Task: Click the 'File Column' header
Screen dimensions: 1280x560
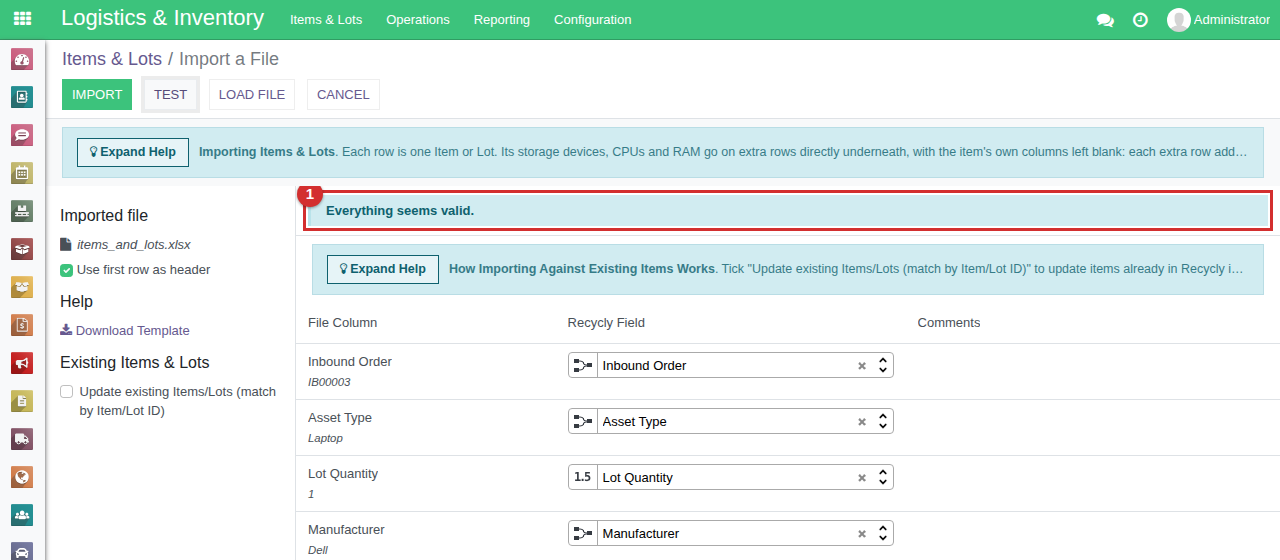Action: point(343,323)
